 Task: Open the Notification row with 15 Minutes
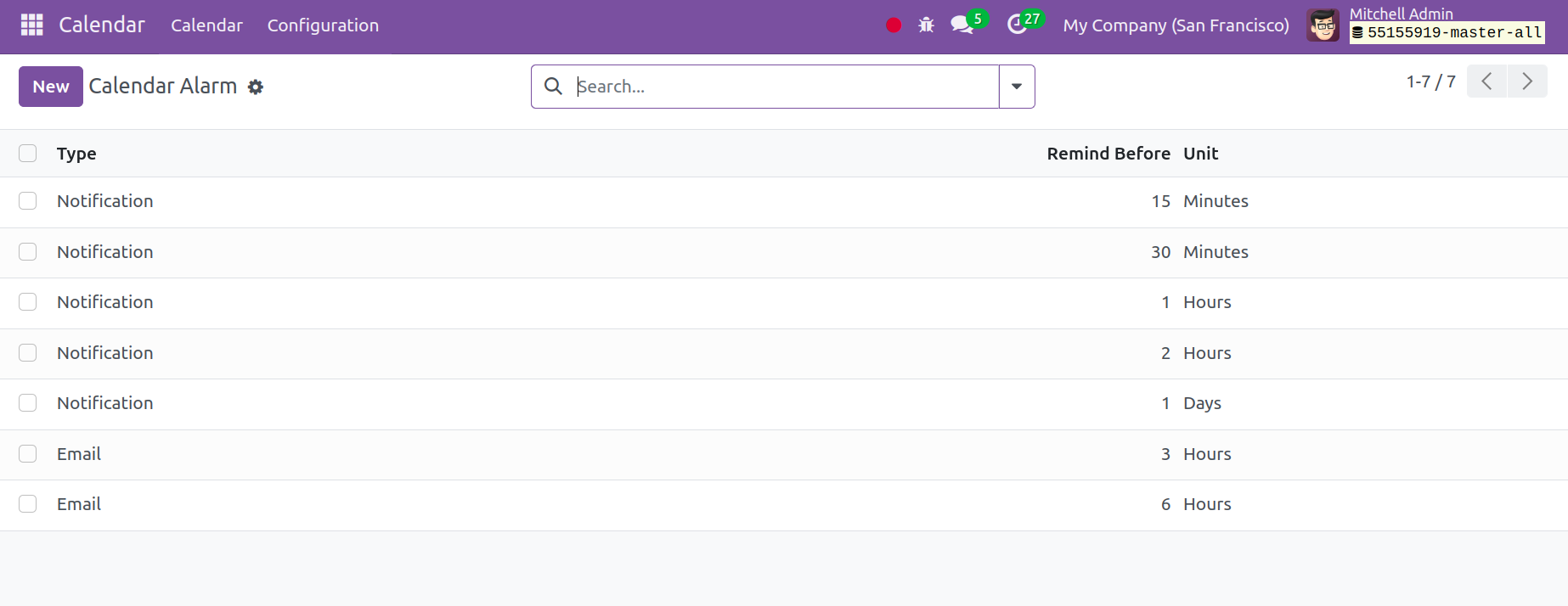pos(784,202)
